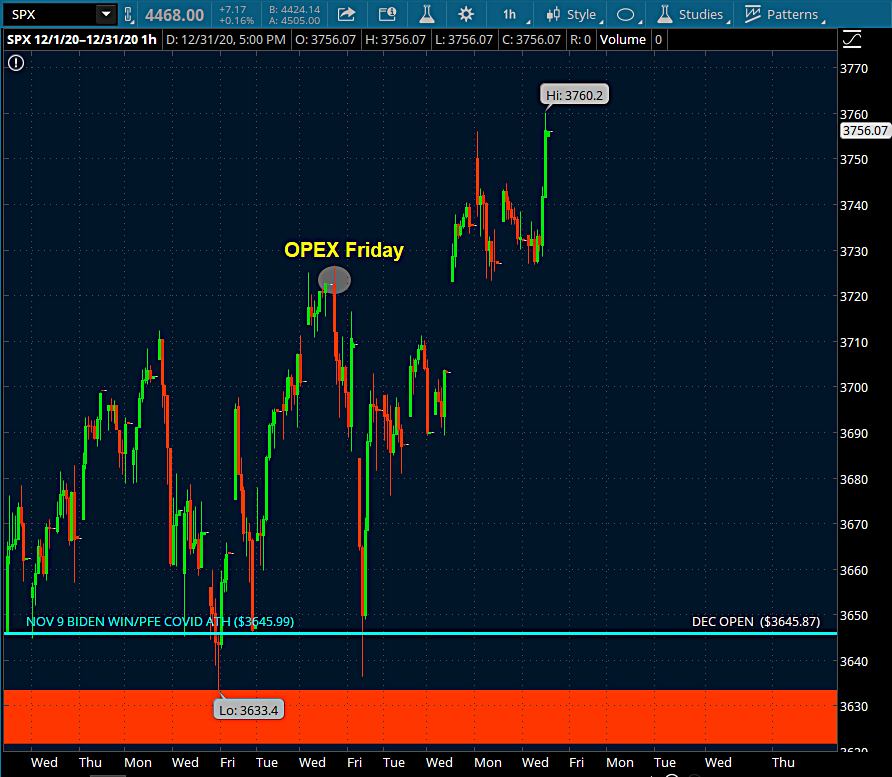
Task: Open the Patterns menu
Action: click(781, 14)
